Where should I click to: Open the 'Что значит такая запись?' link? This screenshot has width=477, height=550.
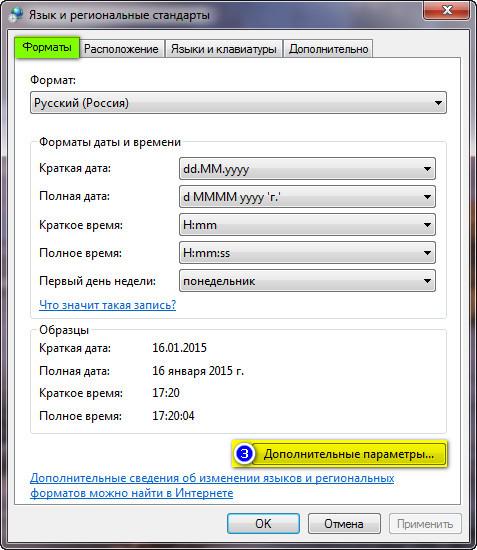[x=108, y=305]
